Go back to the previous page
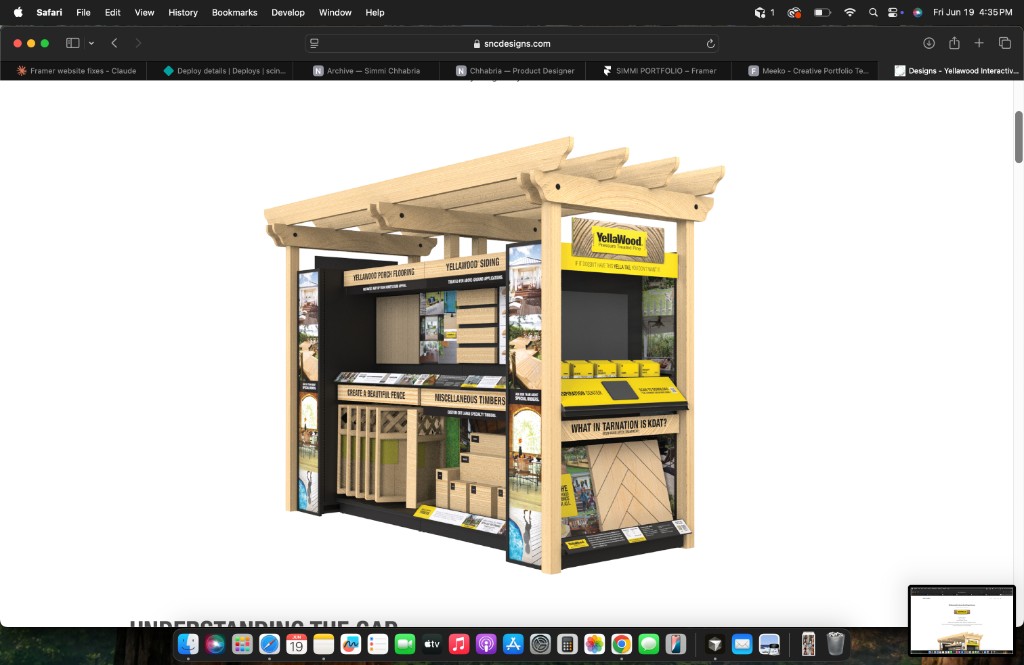1024x665 pixels. pos(114,43)
